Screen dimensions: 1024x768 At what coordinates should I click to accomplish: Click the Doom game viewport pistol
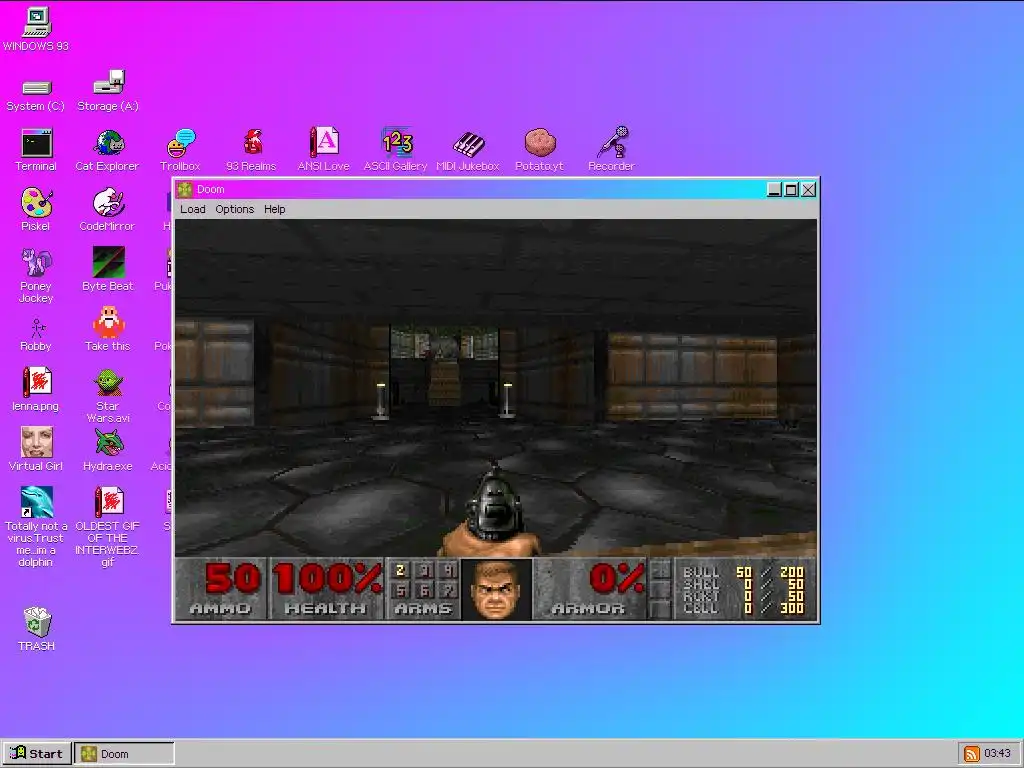494,511
